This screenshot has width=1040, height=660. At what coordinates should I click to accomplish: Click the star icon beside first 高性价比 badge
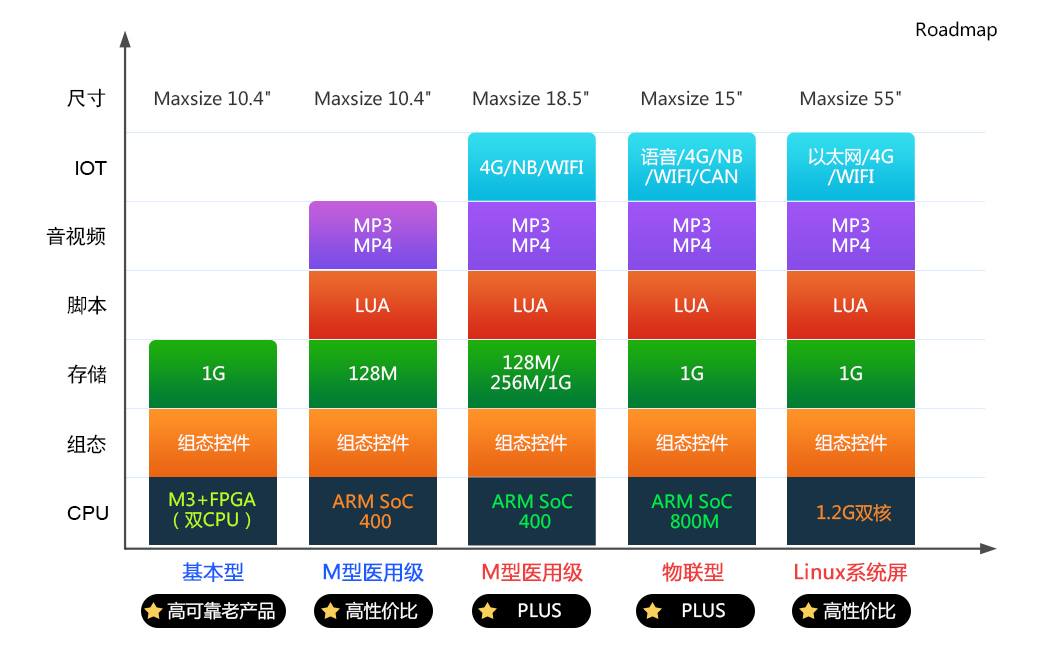330,611
